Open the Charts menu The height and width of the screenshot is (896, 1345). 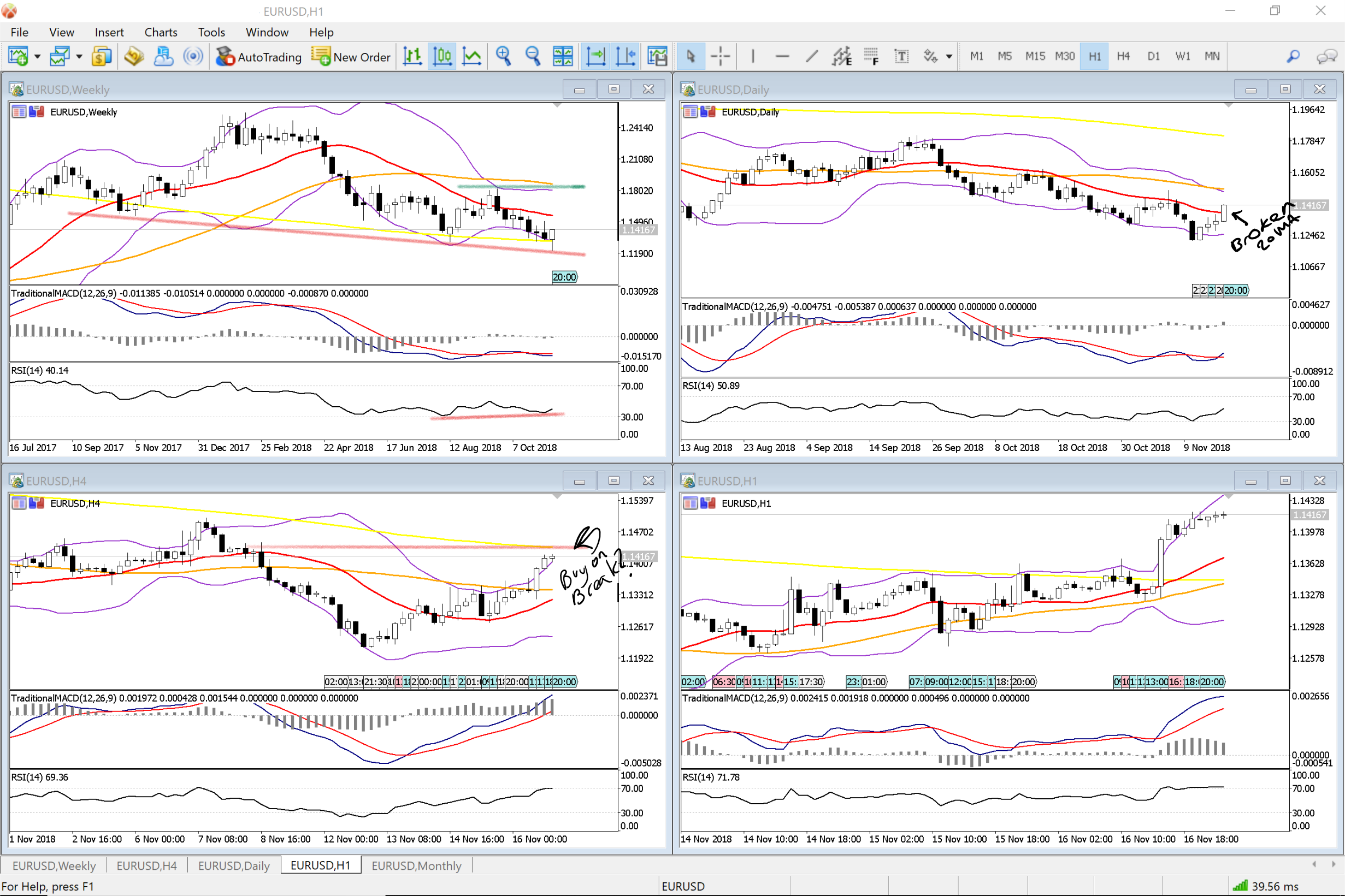pos(161,32)
